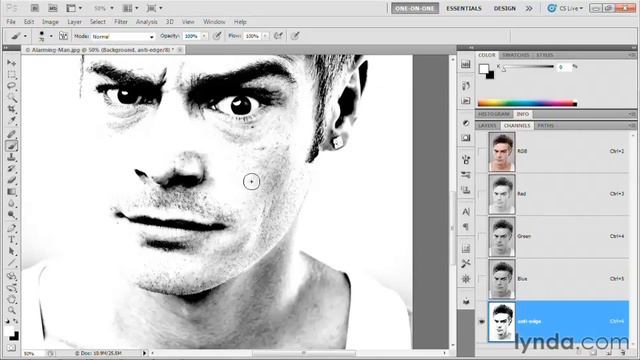The height and width of the screenshot is (360, 640).
Task: Select the Lasso tool
Action: click(x=11, y=86)
